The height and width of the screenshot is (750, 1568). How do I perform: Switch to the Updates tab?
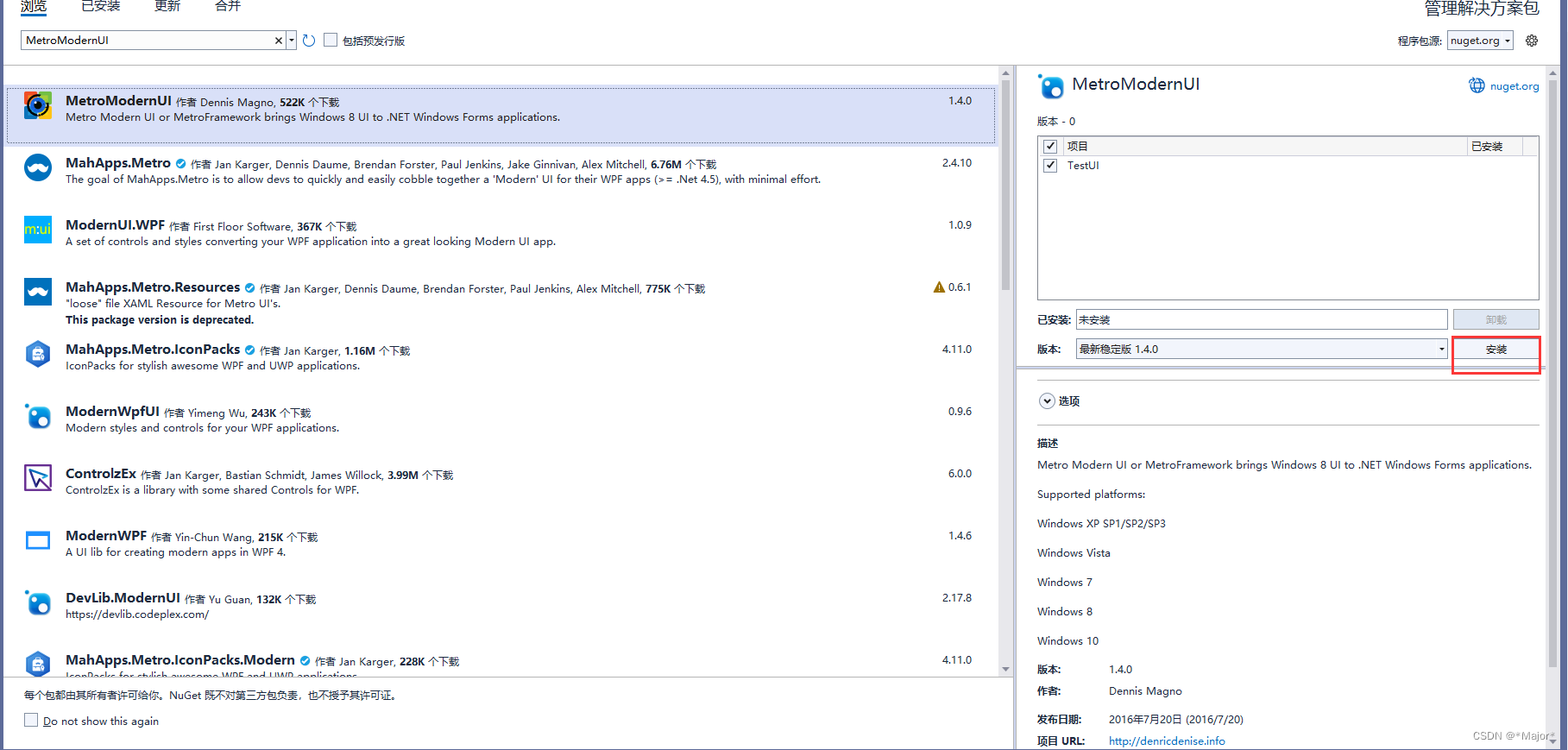(167, 6)
